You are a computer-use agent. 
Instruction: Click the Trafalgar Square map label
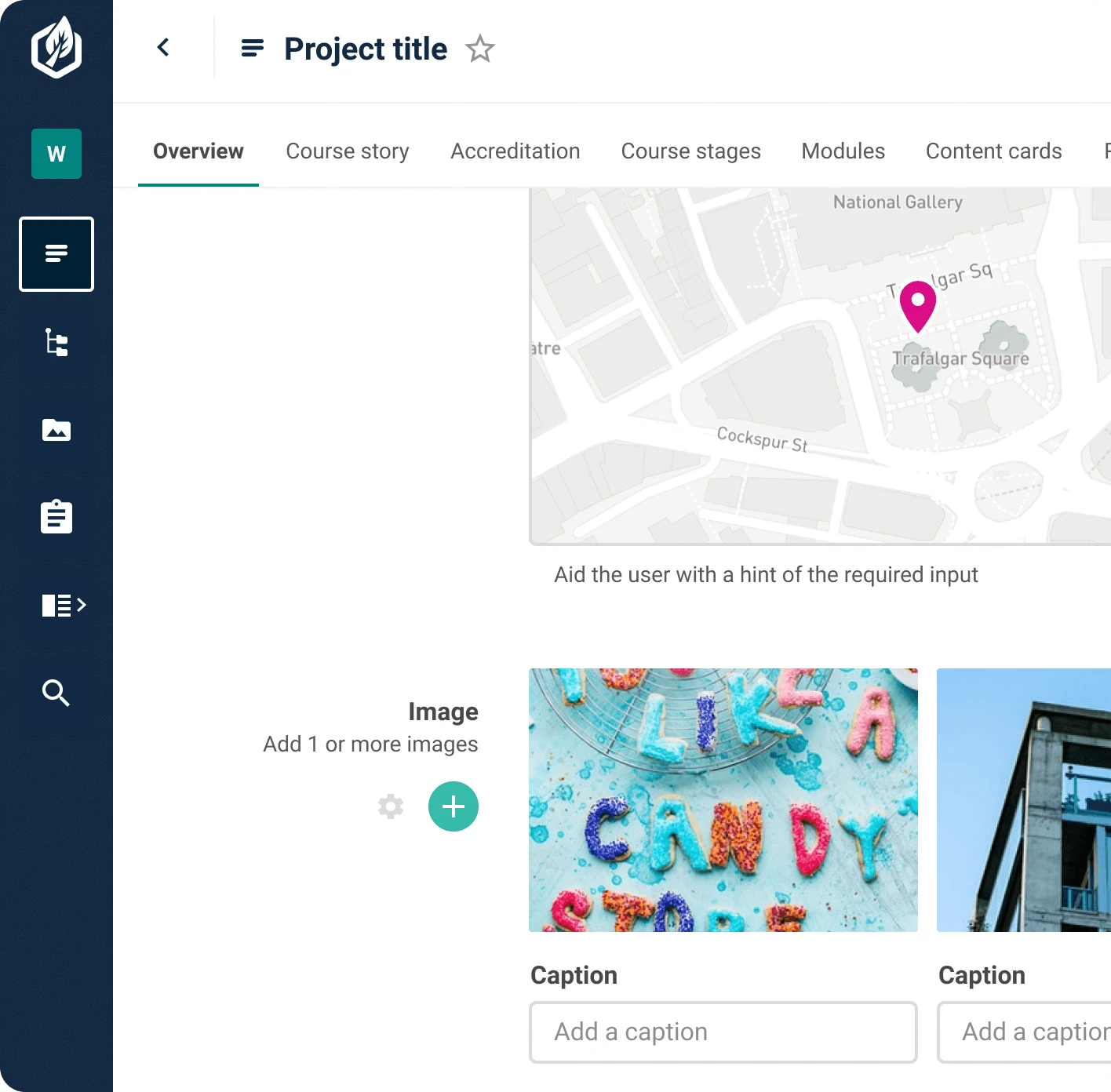[x=961, y=359]
